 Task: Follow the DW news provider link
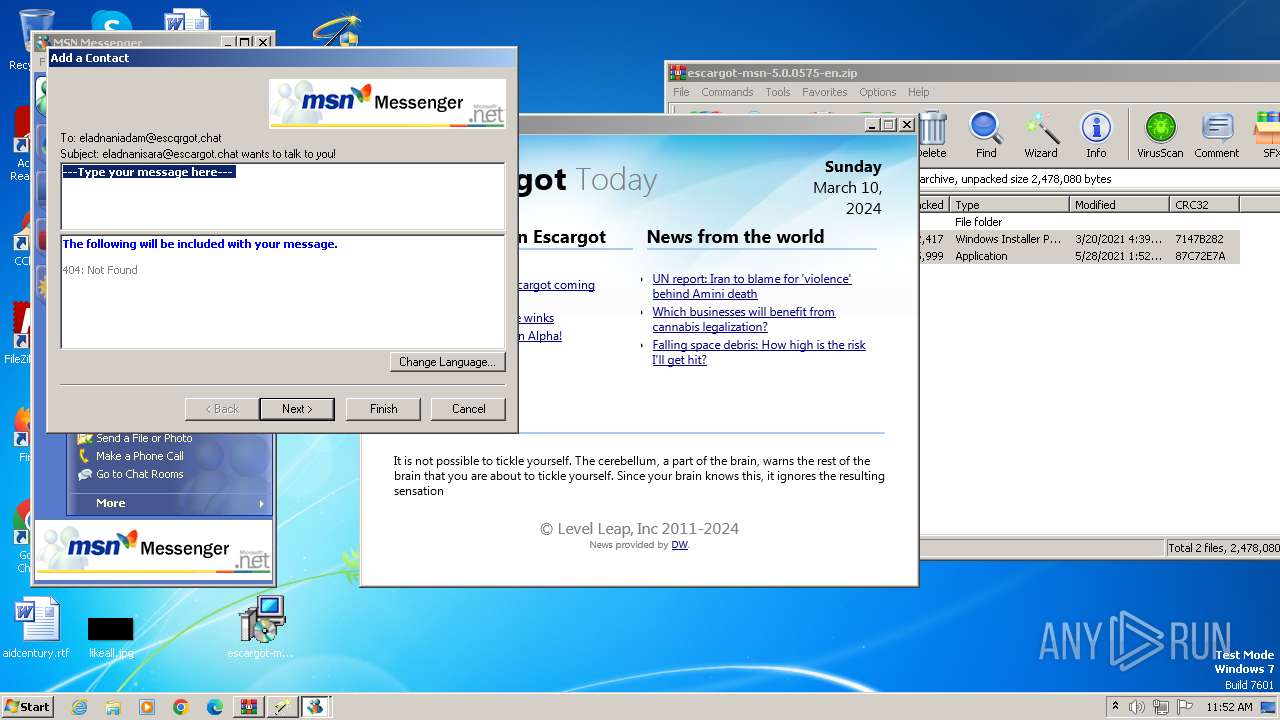[679, 545]
